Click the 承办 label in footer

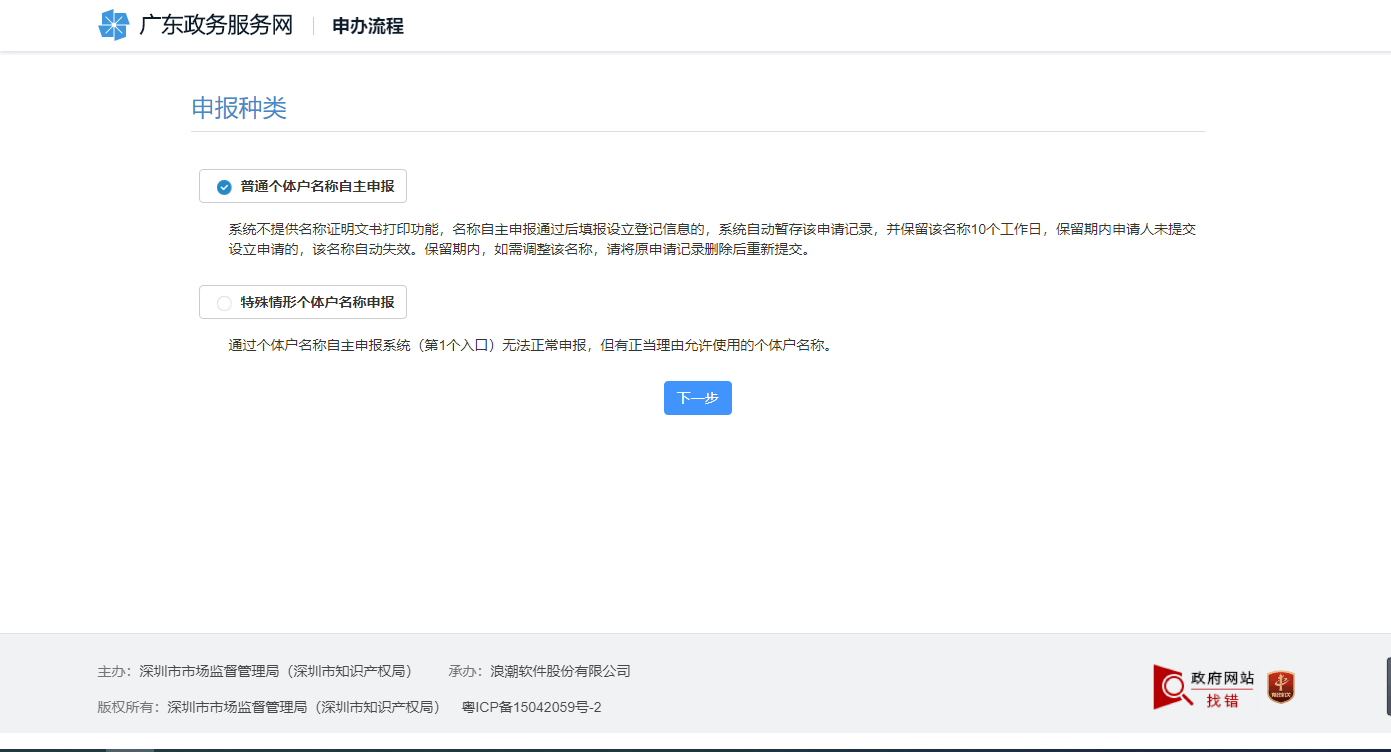pos(465,671)
